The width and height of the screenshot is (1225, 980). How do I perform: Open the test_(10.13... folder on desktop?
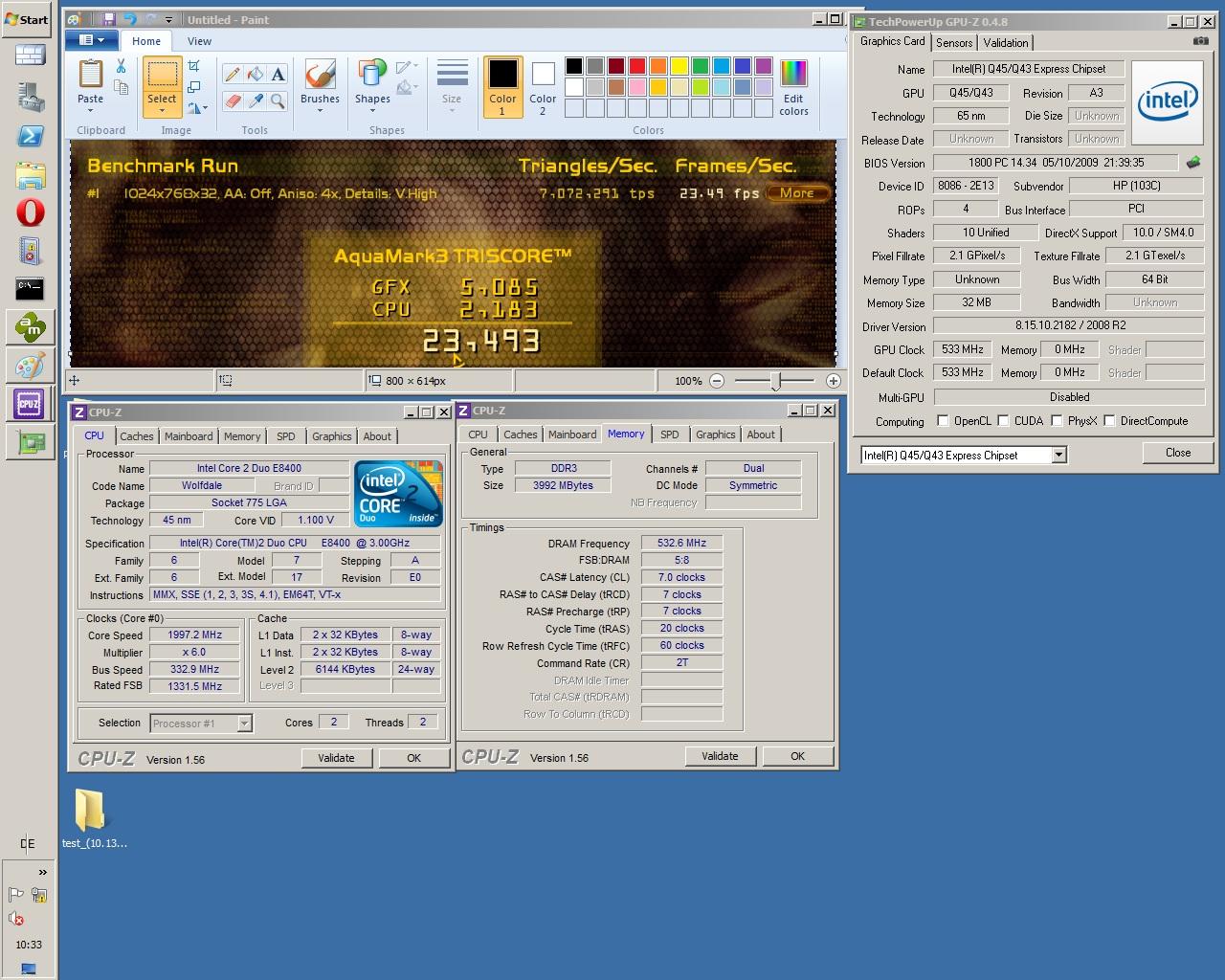pos(93,818)
